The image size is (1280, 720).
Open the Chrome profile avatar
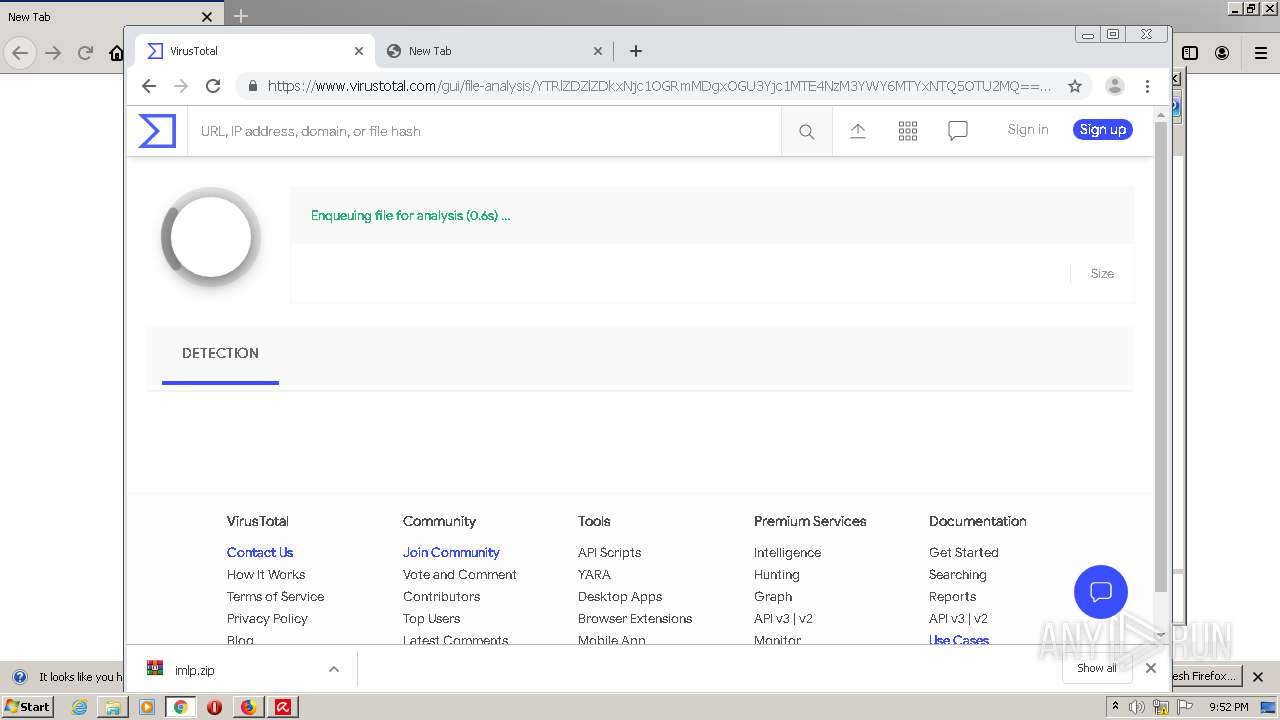pos(1115,86)
